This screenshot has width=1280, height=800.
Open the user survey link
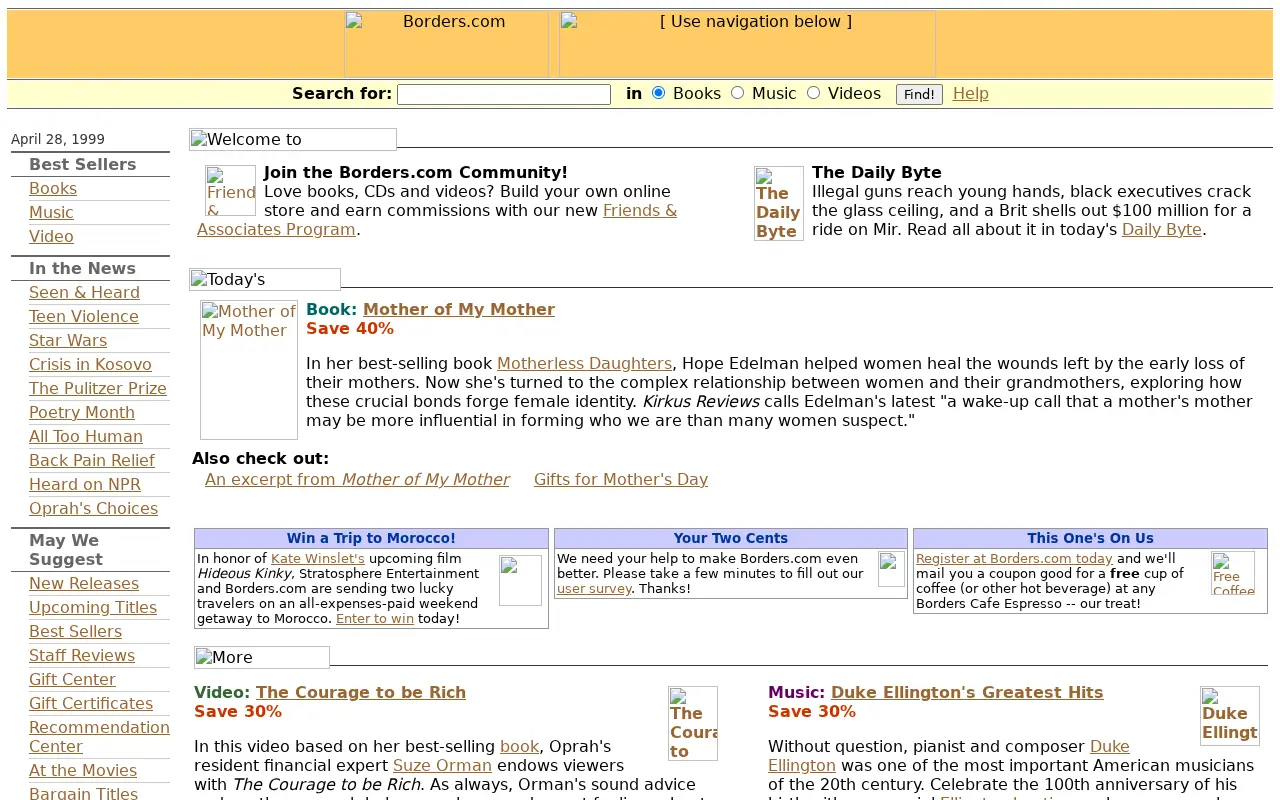(594, 588)
